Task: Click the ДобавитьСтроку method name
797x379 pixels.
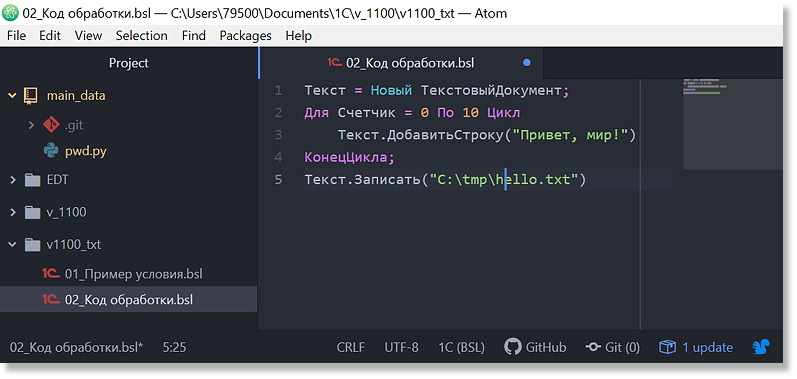Action: [x=445, y=135]
